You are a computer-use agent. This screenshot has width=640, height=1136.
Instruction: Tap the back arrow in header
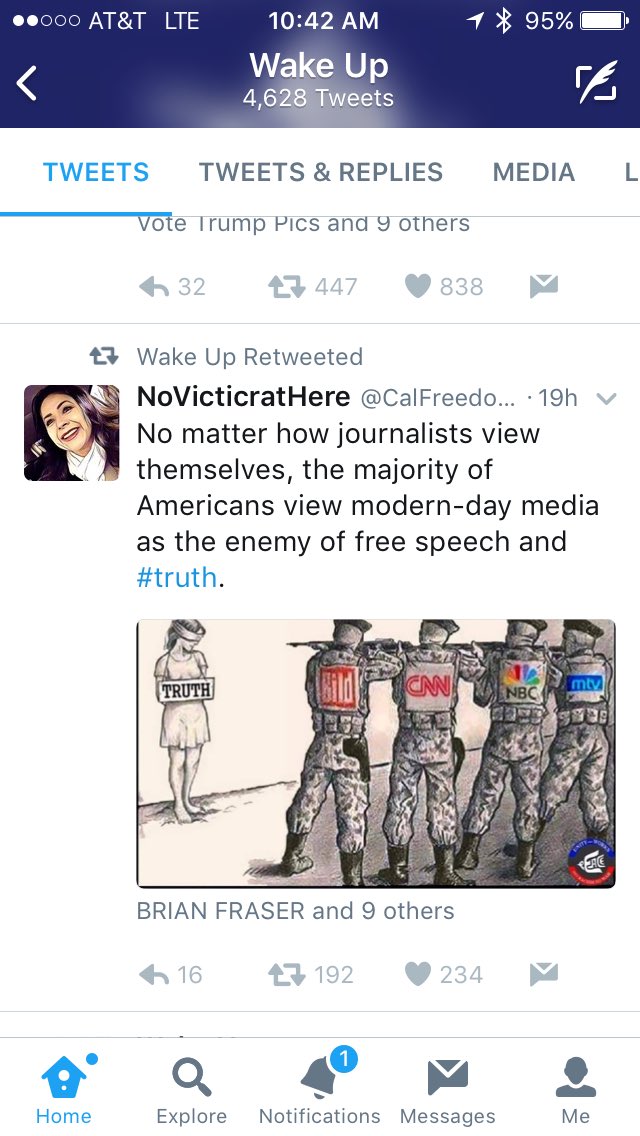point(27,83)
